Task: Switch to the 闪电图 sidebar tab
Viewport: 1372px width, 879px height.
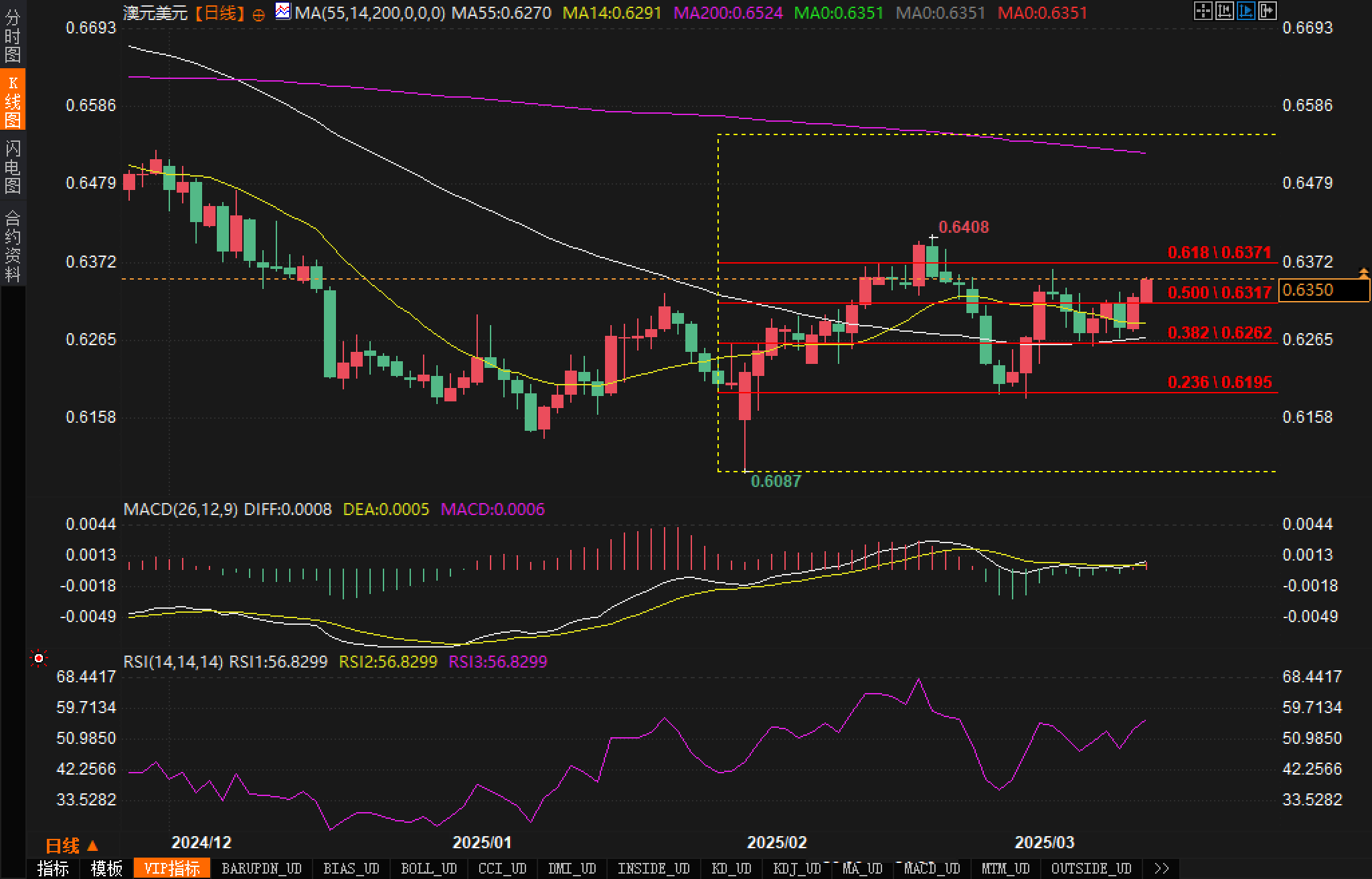Action: 13,167
